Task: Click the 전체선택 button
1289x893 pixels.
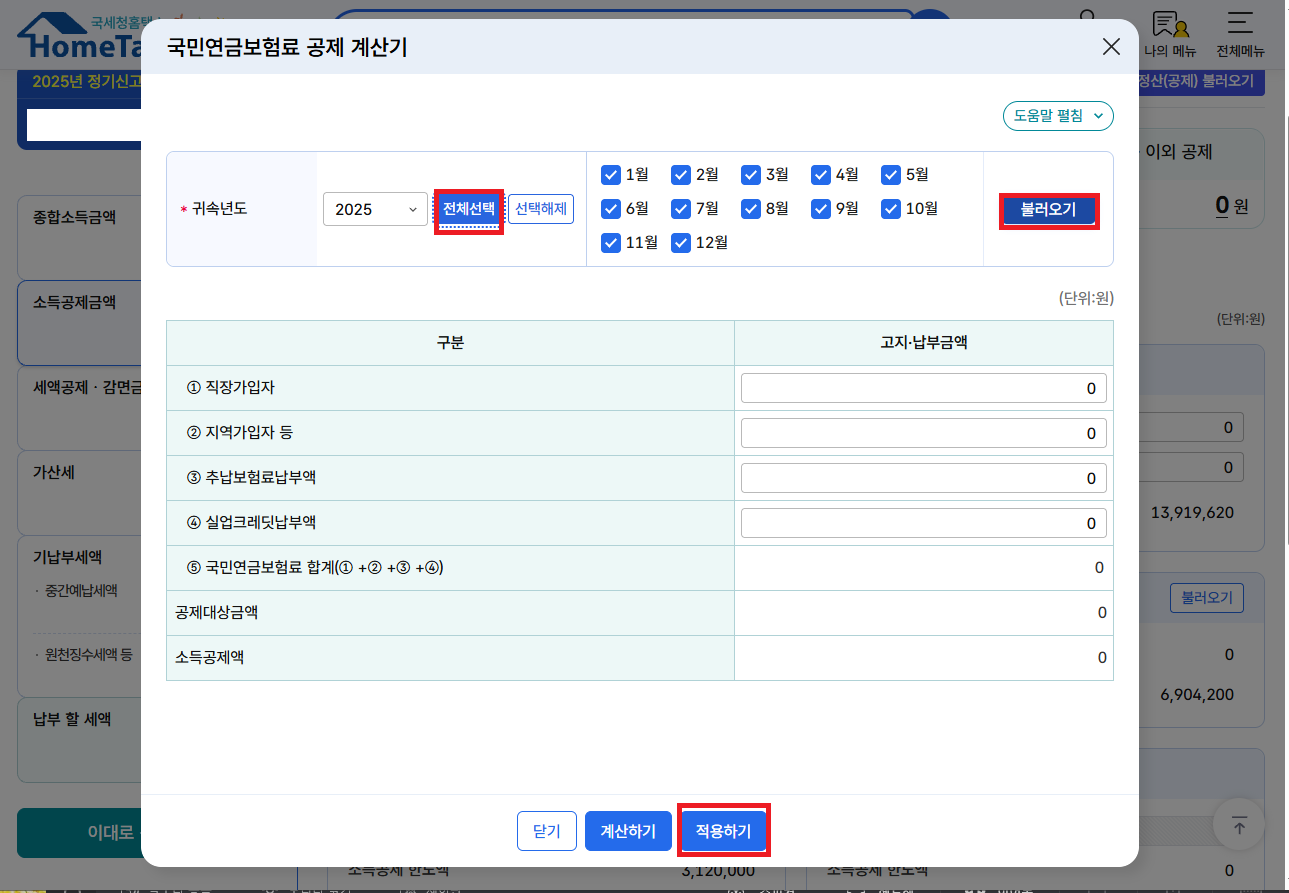Action: click(469, 209)
